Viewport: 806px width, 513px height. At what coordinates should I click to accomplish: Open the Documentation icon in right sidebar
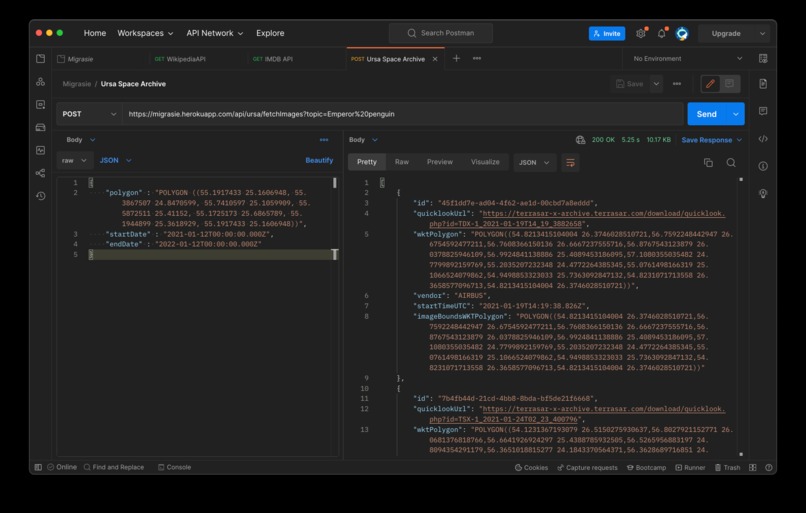tap(763, 84)
